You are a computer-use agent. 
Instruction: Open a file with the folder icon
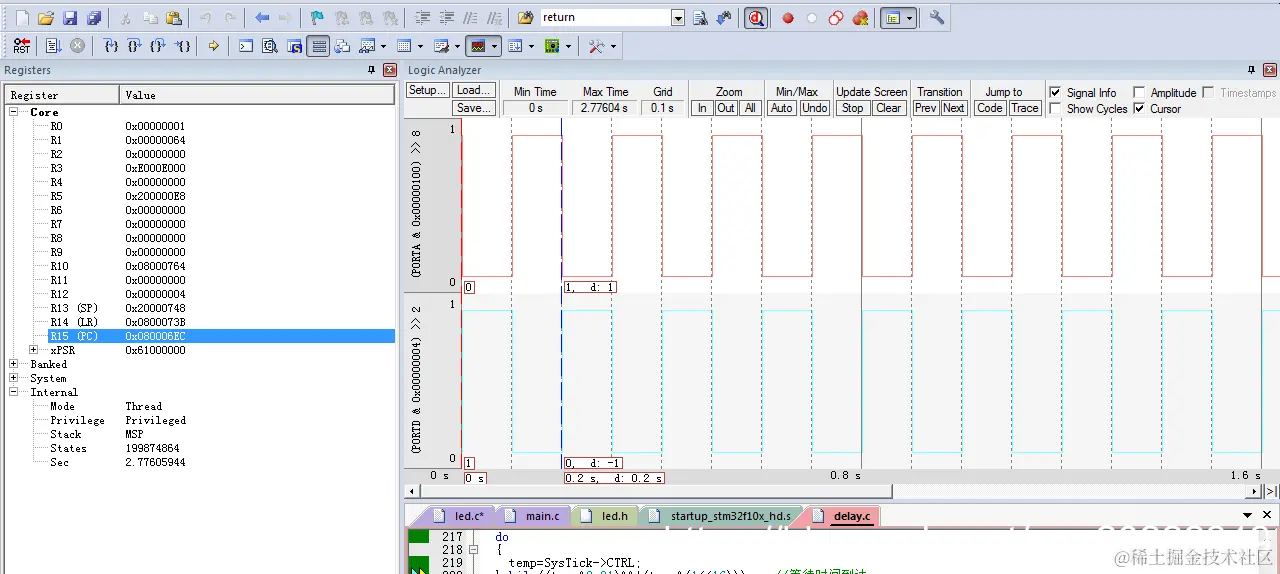(x=46, y=18)
